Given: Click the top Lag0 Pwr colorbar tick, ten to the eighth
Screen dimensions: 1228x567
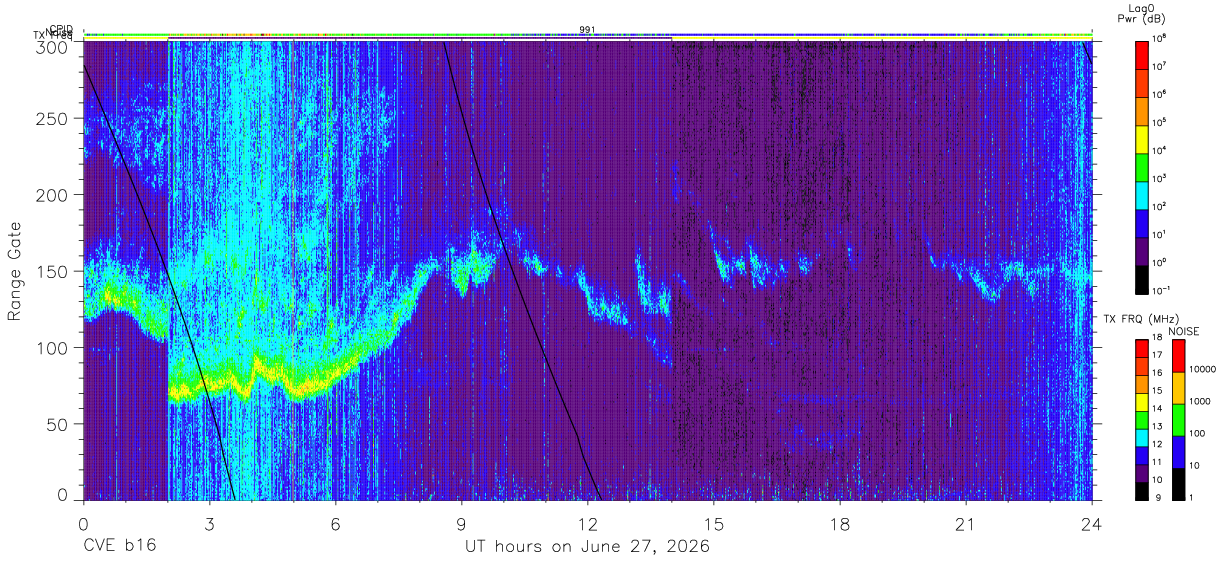Looking at the screenshot, I should [x=1161, y=39].
